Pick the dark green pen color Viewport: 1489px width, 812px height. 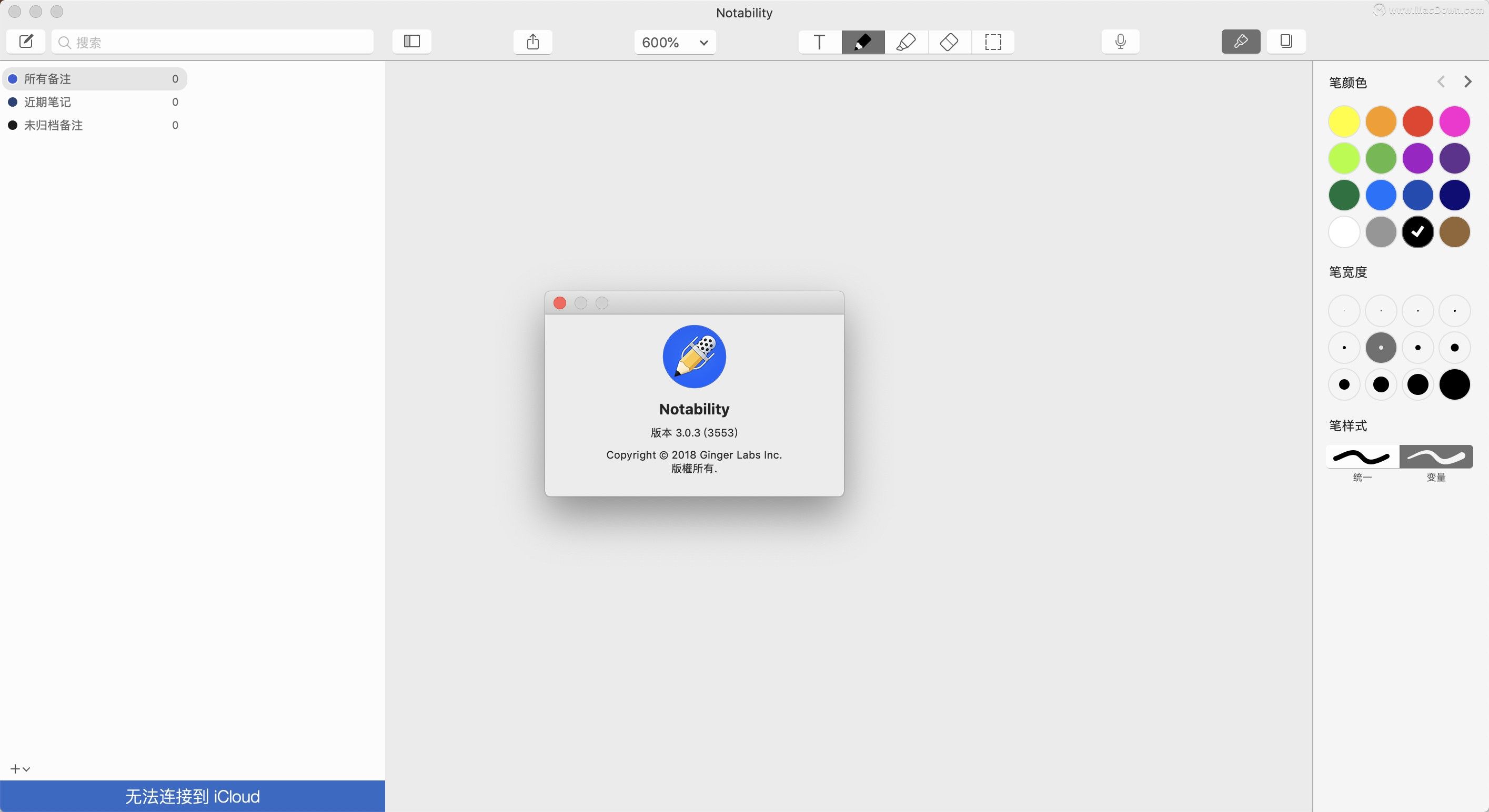pyautogui.click(x=1344, y=195)
